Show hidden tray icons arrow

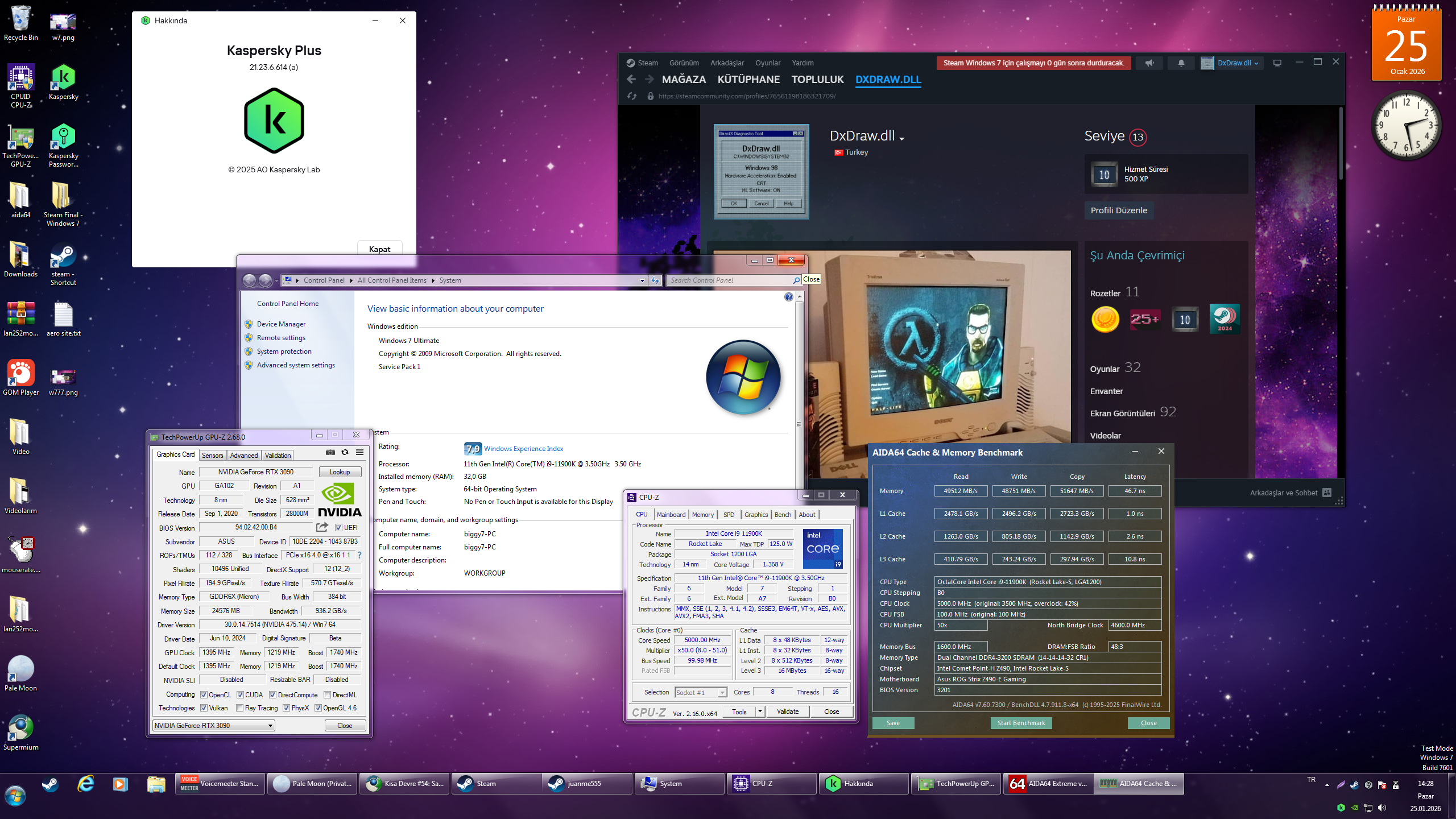coord(1327,785)
